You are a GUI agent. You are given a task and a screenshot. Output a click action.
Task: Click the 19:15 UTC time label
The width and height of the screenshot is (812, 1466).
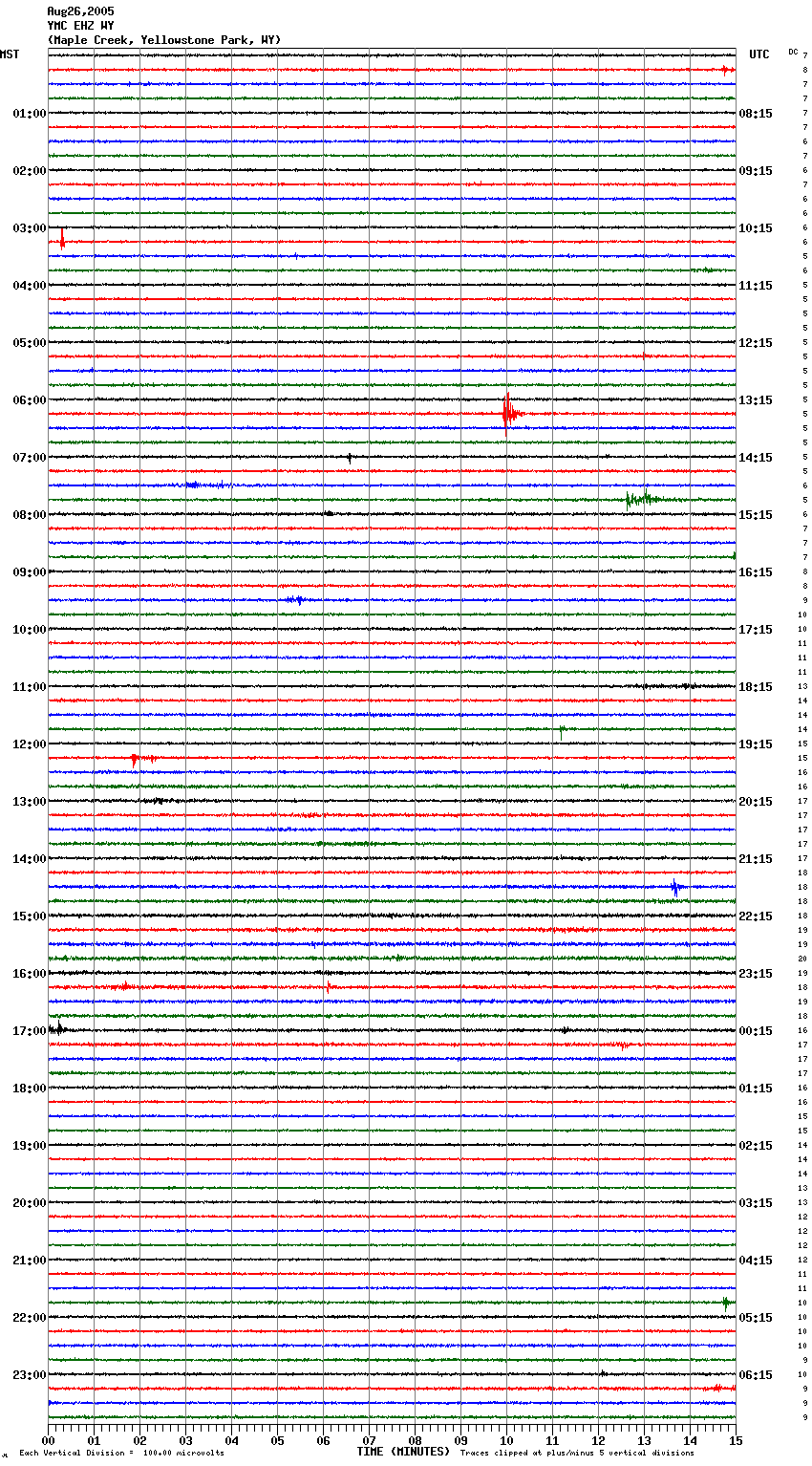click(x=756, y=744)
